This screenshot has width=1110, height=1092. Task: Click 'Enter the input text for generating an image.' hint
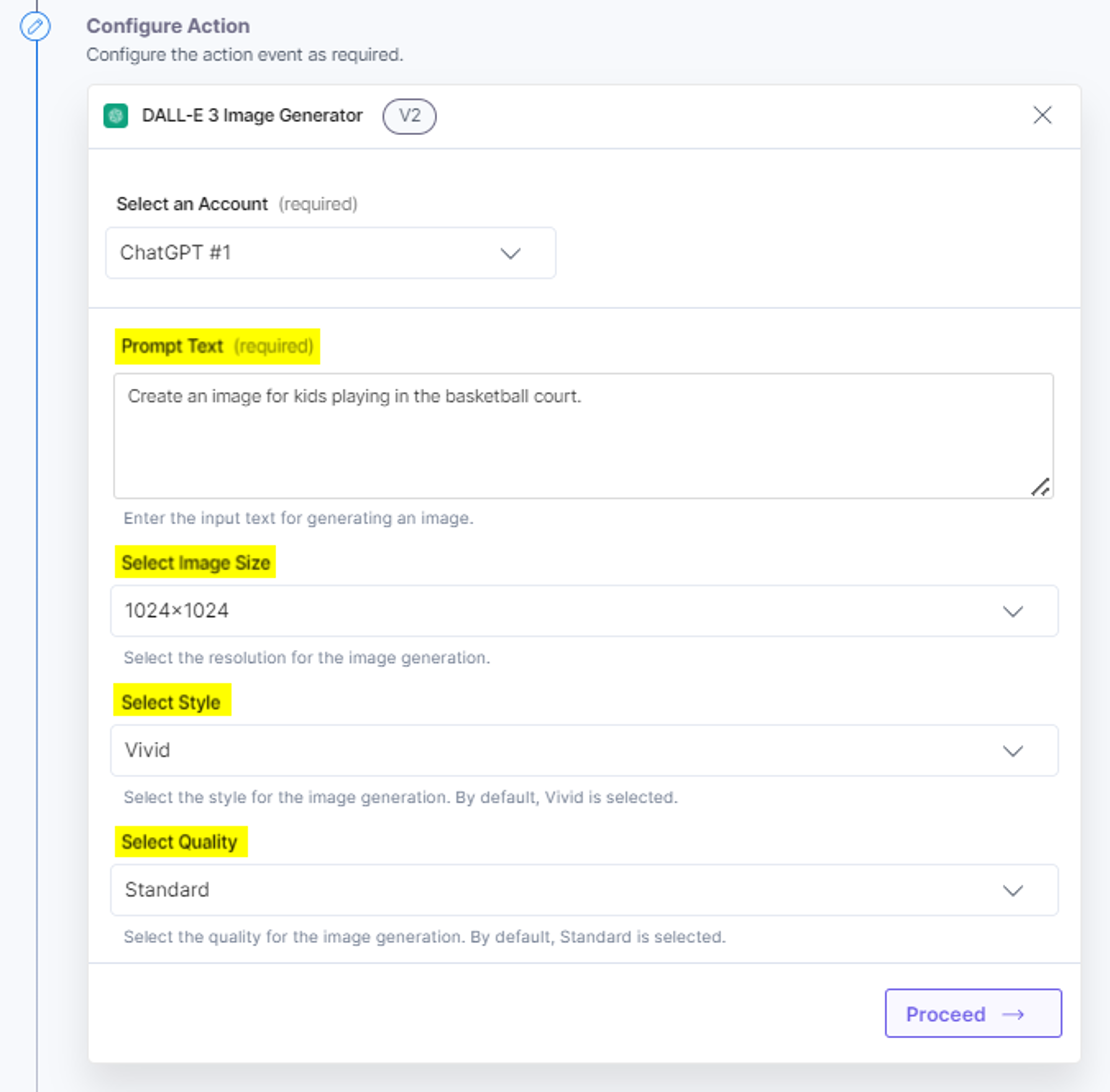click(299, 518)
